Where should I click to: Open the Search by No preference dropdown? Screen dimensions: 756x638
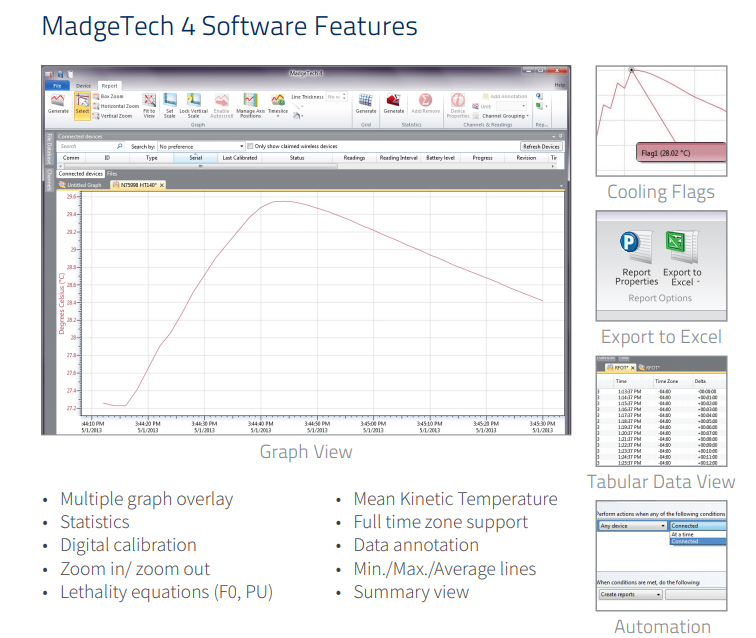coord(201,146)
